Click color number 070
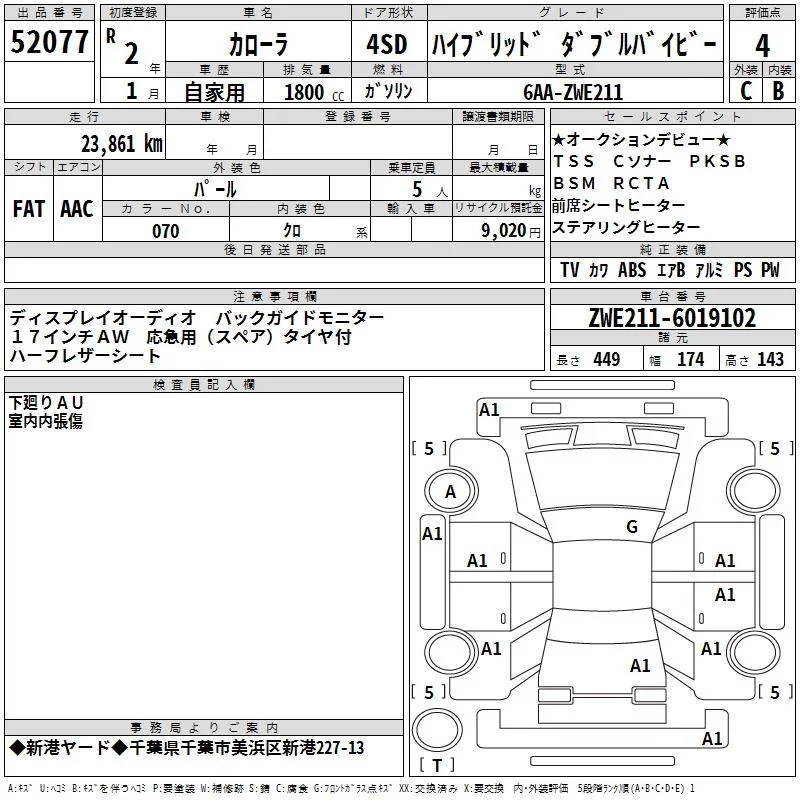800x800 pixels. (166, 231)
